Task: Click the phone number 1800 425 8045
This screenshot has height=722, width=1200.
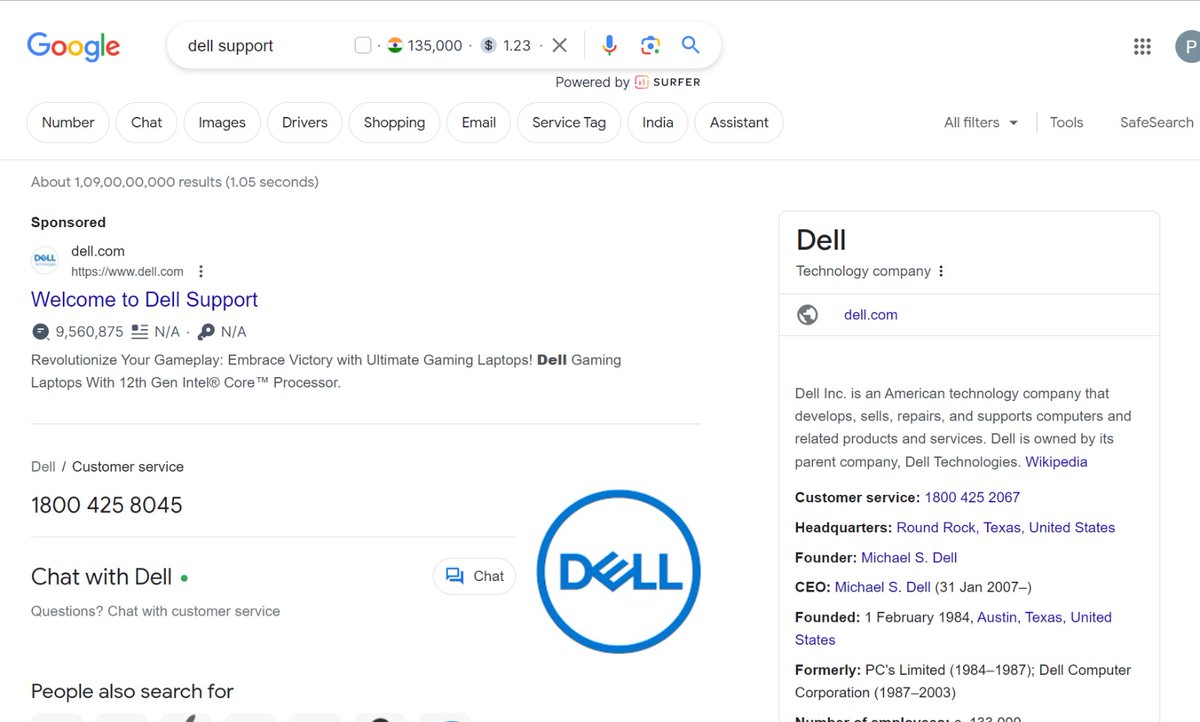Action: coord(107,505)
